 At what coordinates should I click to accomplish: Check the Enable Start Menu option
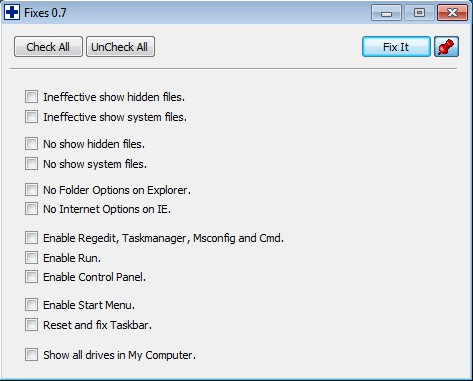[x=31, y=305]
